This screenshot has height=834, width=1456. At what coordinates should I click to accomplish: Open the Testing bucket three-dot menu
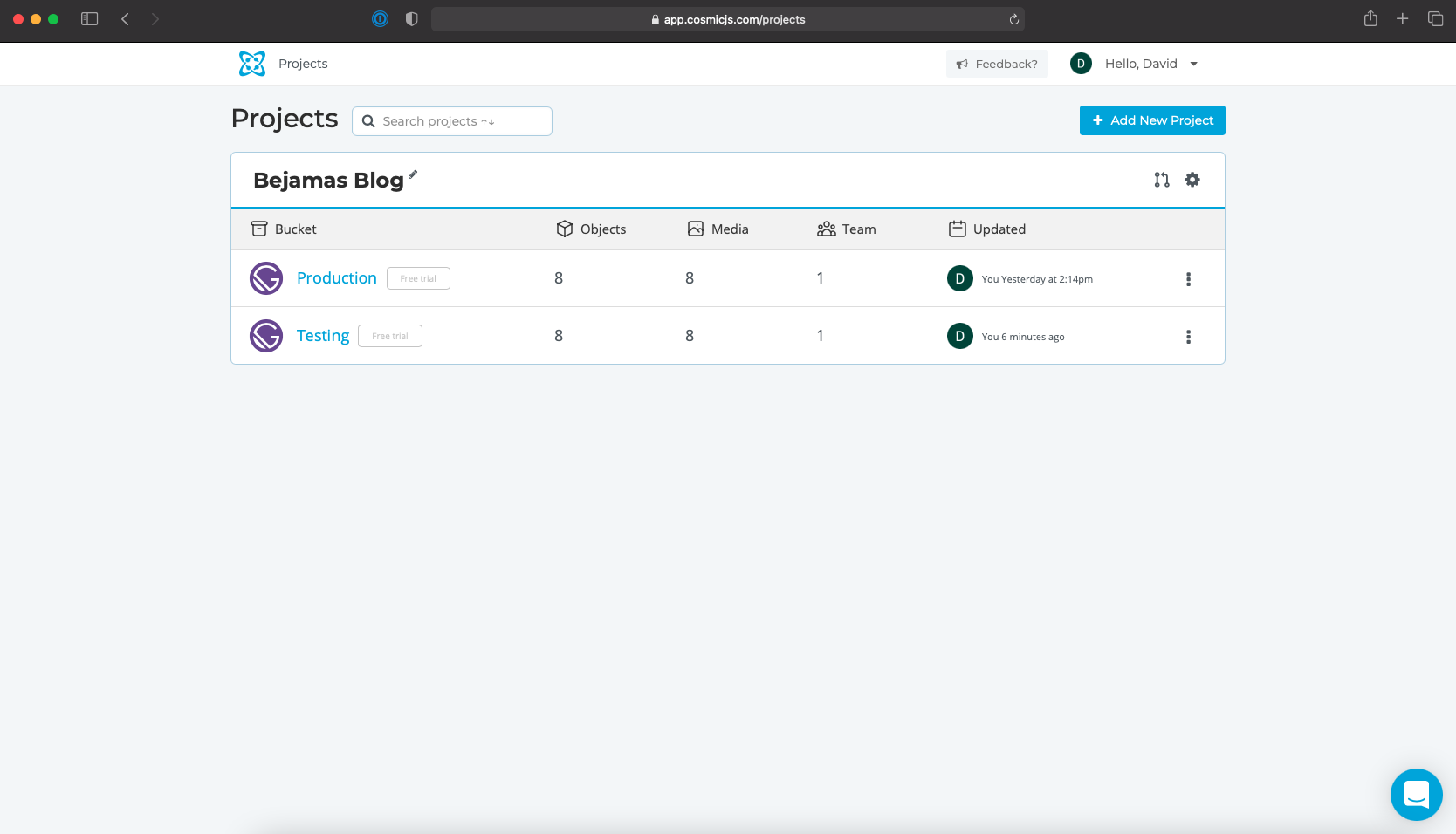1188,337
